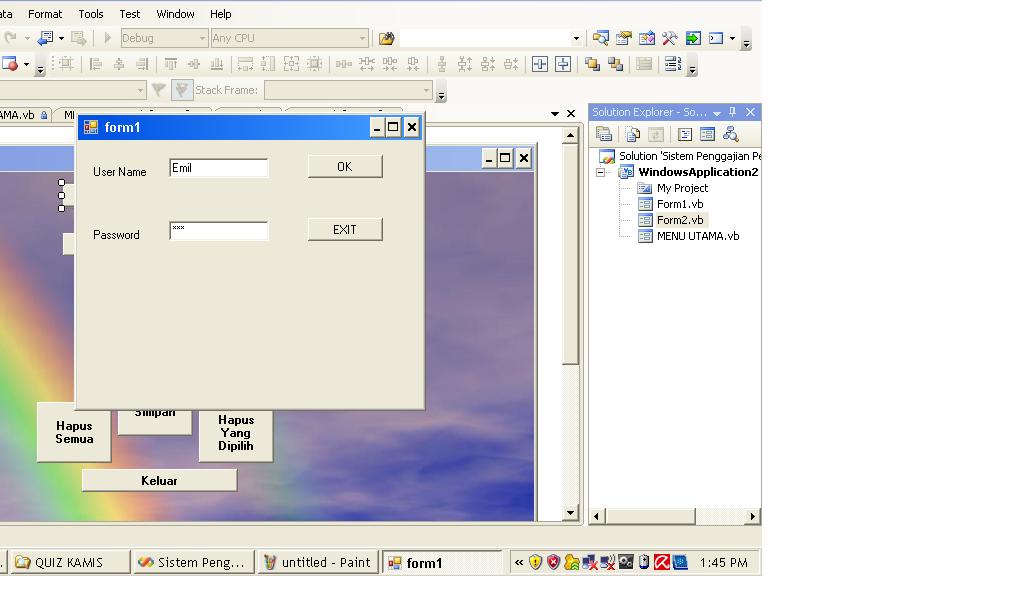
Task: Click the Center Horizontally layout icon
Action: [539, 64]
